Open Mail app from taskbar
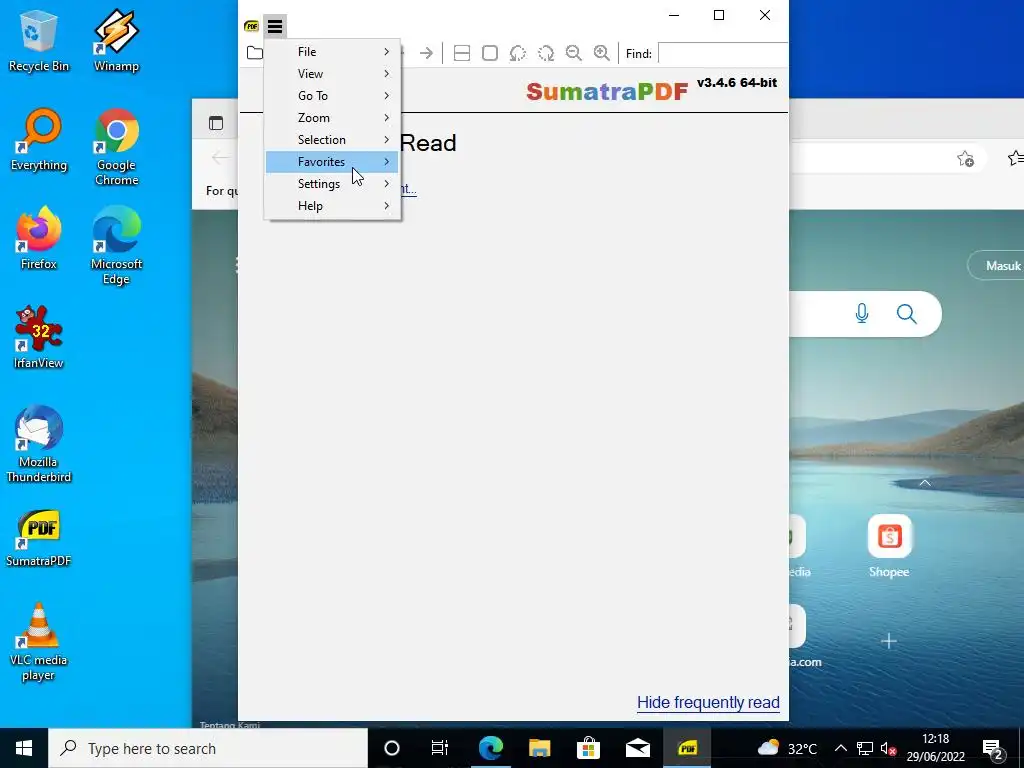Viewport: 1024px width, 768px height. (x=637, y=748)
